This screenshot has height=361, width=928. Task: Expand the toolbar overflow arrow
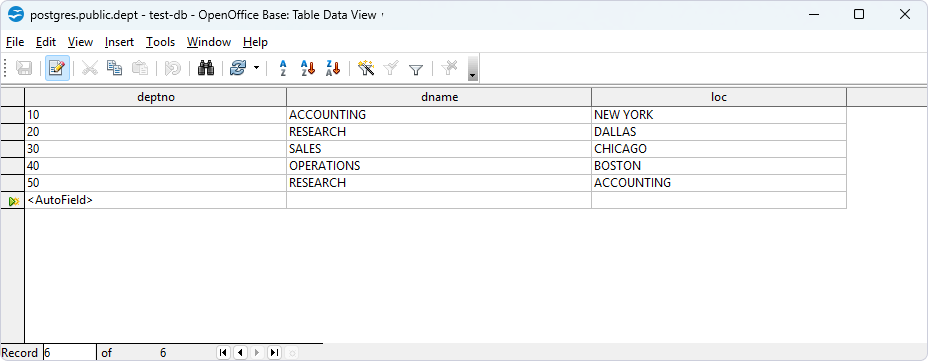click(x=472, y=68)
